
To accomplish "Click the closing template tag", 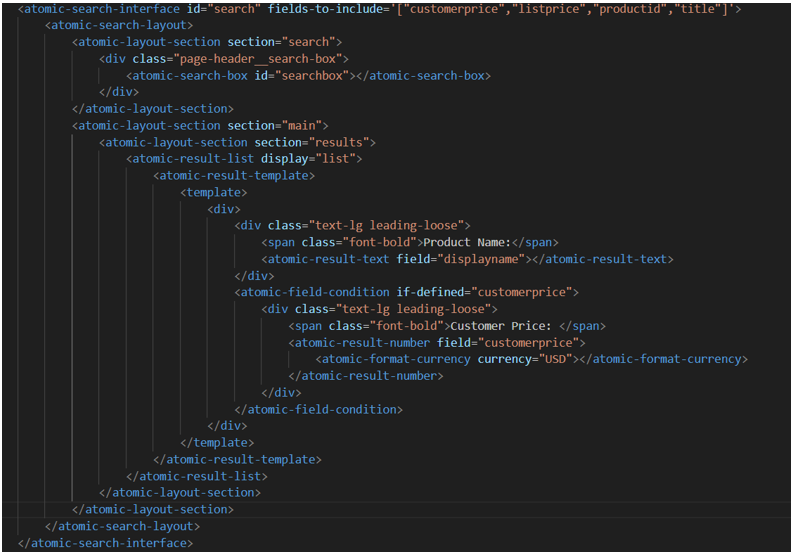I will [x=217, y=443].
